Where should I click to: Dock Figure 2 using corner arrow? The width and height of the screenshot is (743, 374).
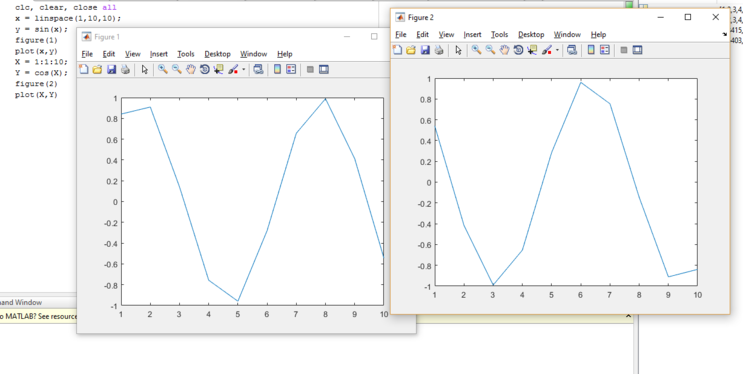[x=725, y=34]
